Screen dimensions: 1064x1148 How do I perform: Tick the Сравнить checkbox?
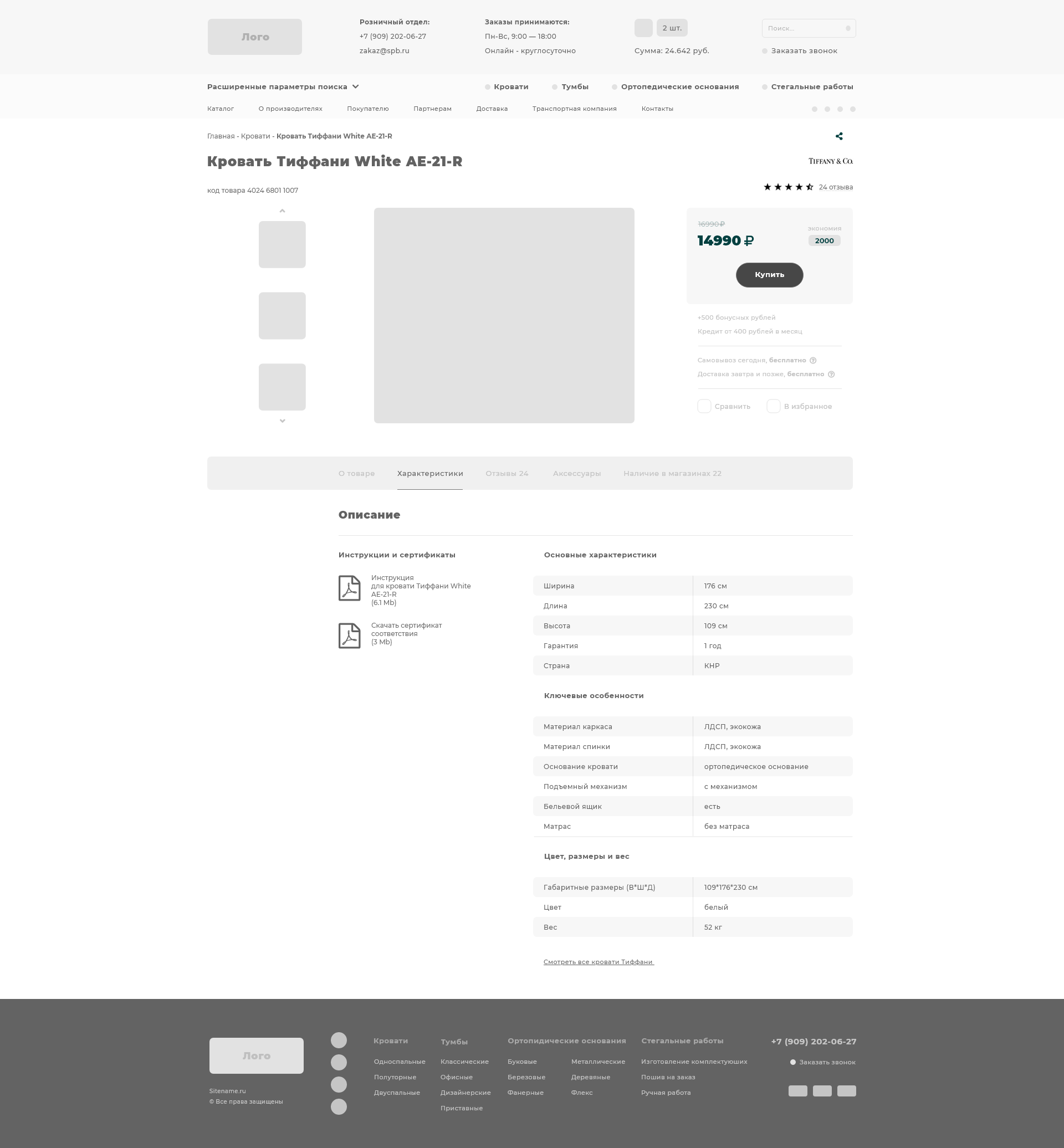pyautogui.click(x=704, y=407)
